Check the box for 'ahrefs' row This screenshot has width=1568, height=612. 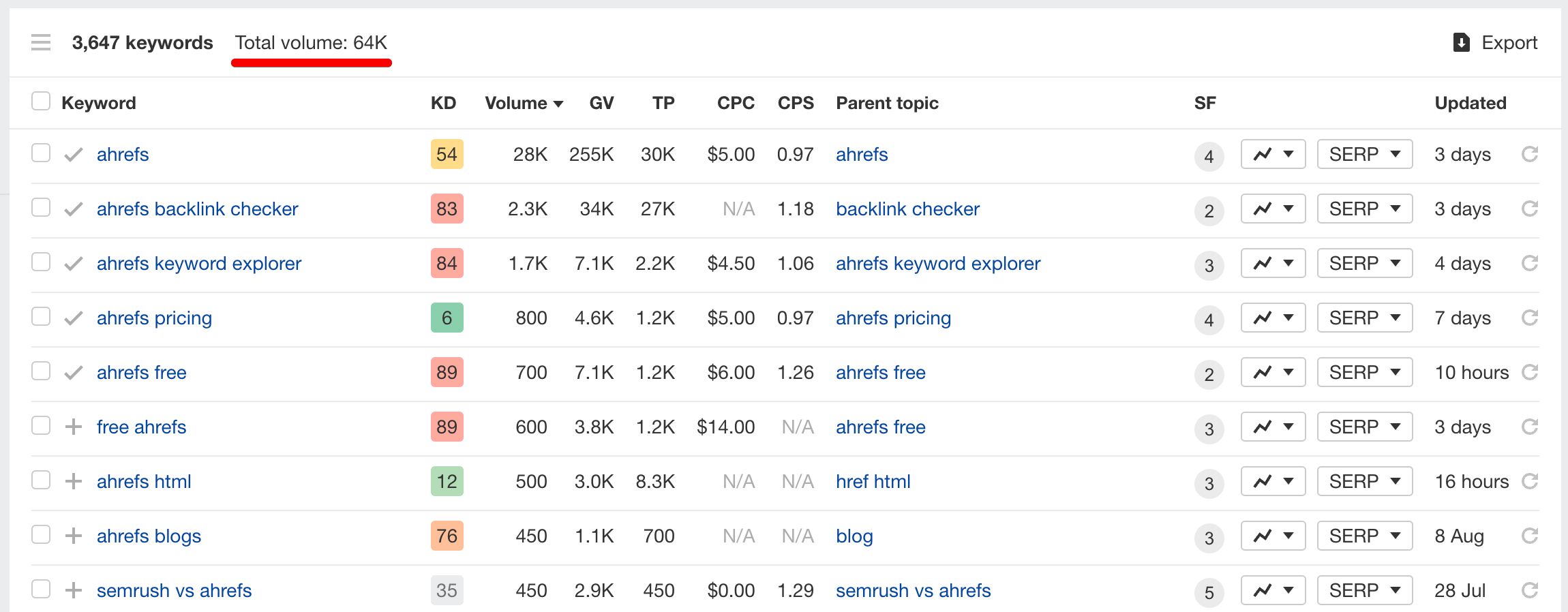pyautogui.click(x=41, y=153)
